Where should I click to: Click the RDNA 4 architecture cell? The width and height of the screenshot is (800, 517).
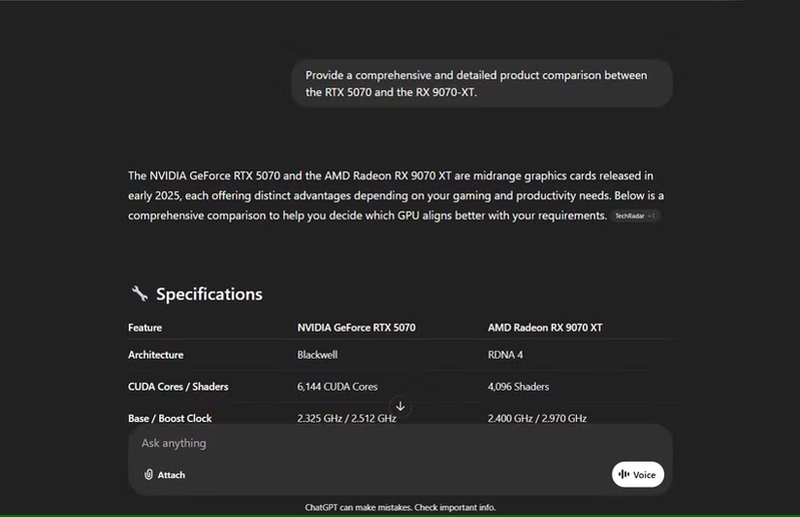tap(506, 355)
